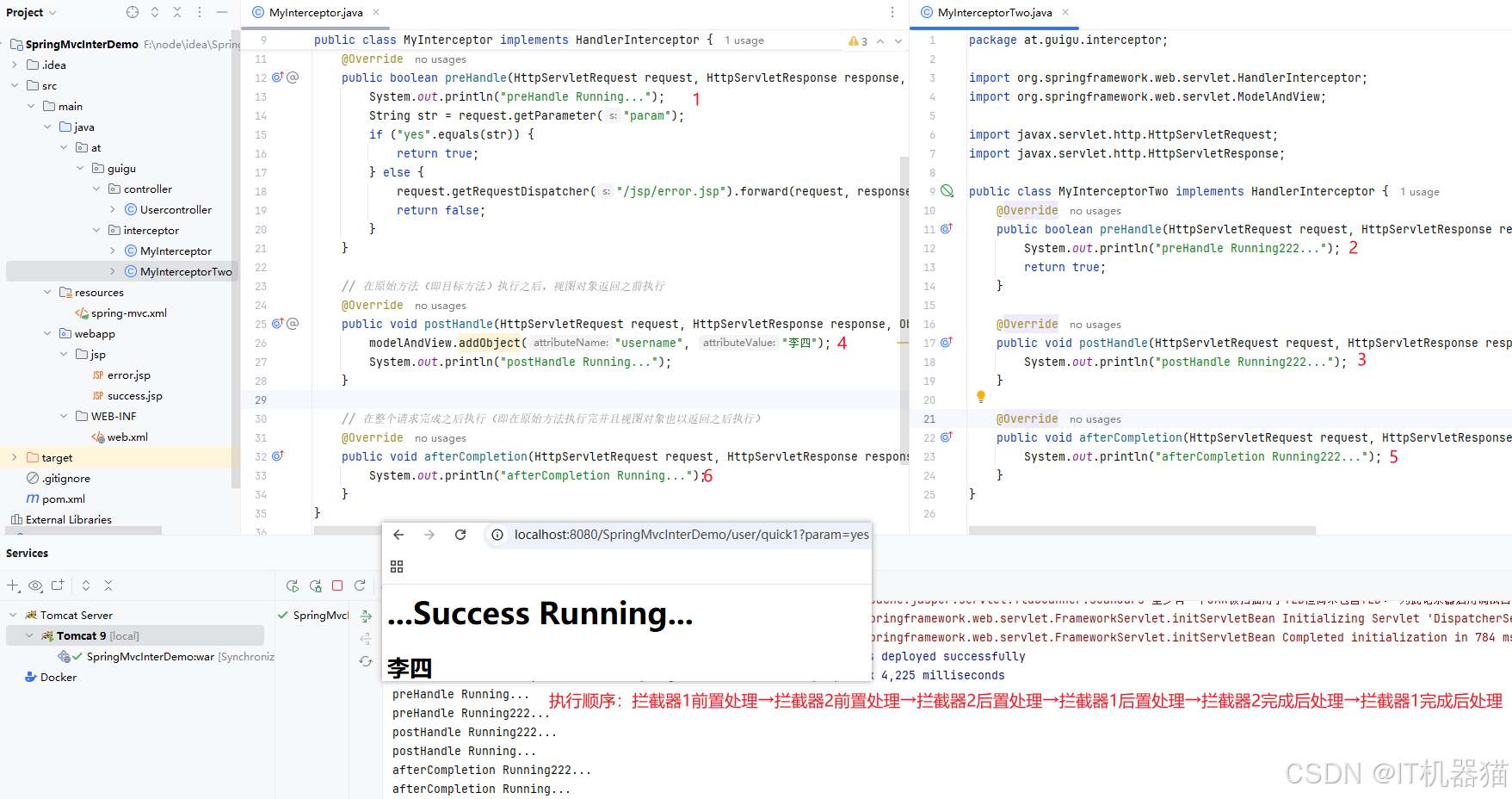Open .gitignore file
Viewport: 1512px width, 799px height.
click(x=66, y=478)
